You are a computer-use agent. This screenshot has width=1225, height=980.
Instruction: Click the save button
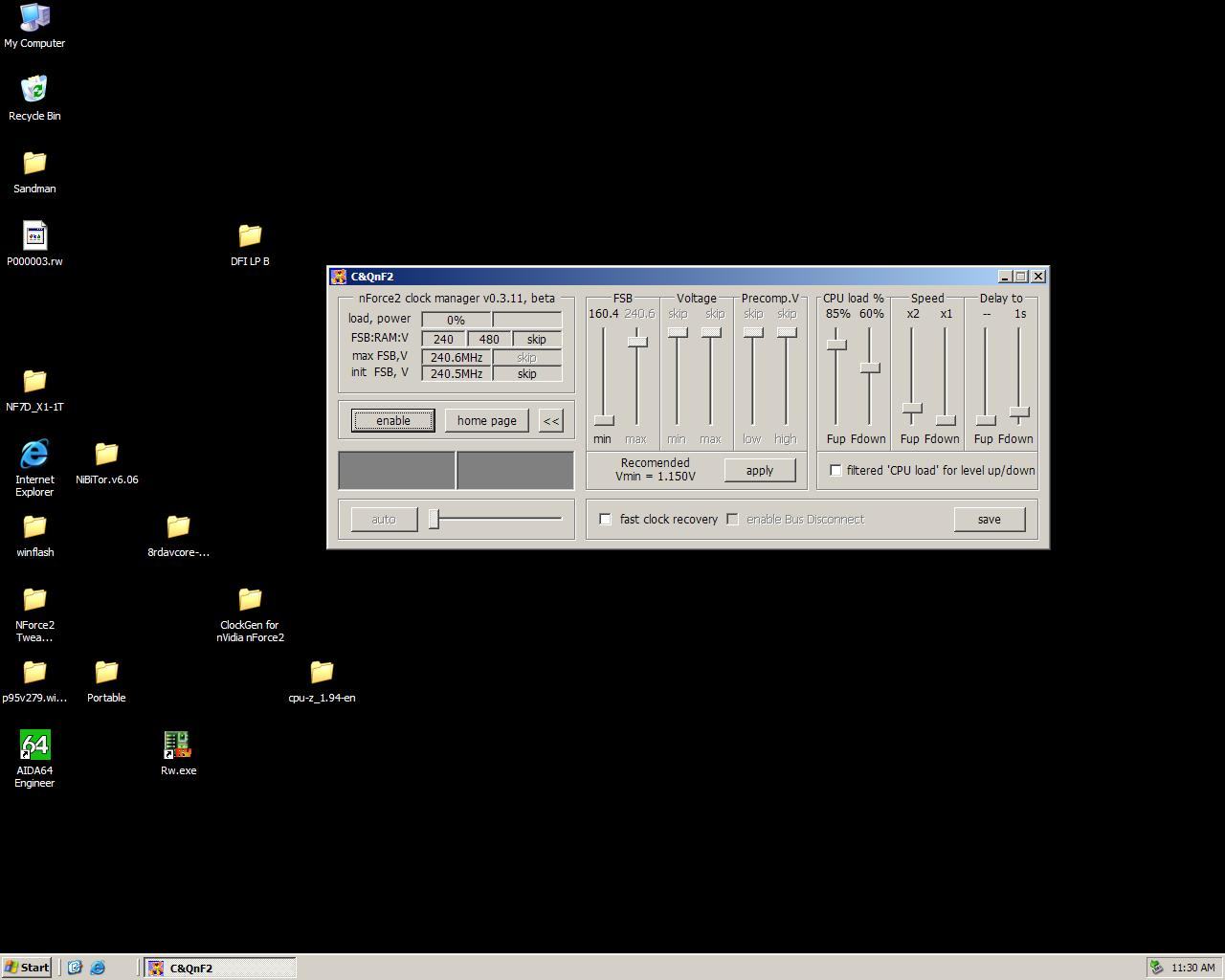[x=990, y=519]
